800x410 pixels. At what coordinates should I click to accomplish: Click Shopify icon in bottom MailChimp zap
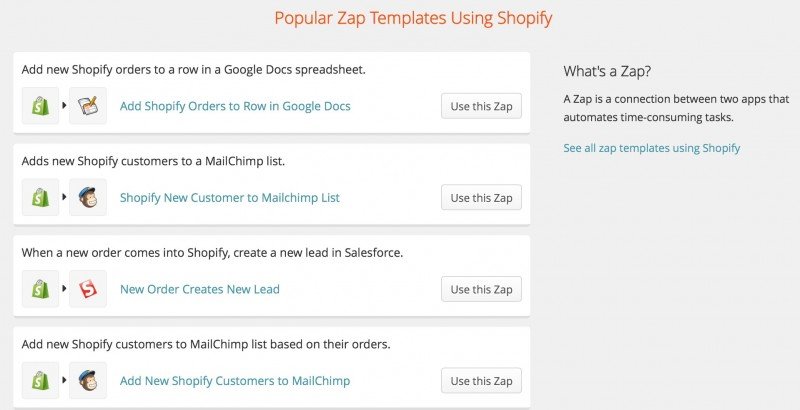point(40,380)
